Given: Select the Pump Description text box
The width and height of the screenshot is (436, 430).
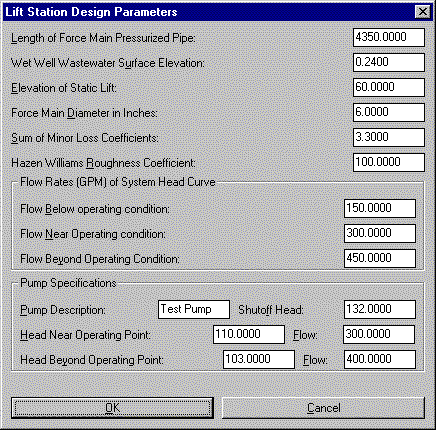Looking at the screenshot, I should pyautogui.click(x=194, y=309).
